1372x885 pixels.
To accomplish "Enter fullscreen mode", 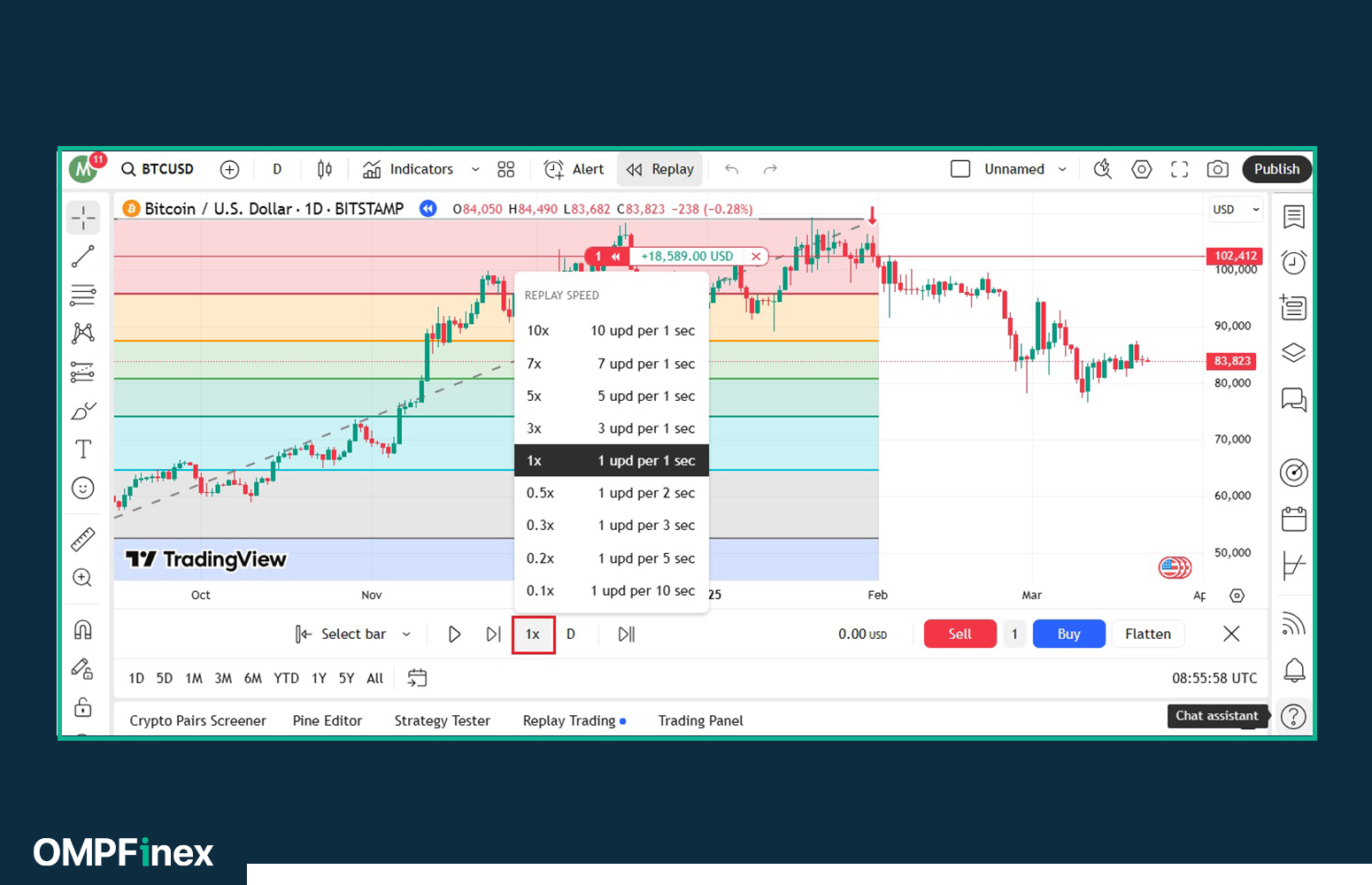I will click(x=1180, y=169).
